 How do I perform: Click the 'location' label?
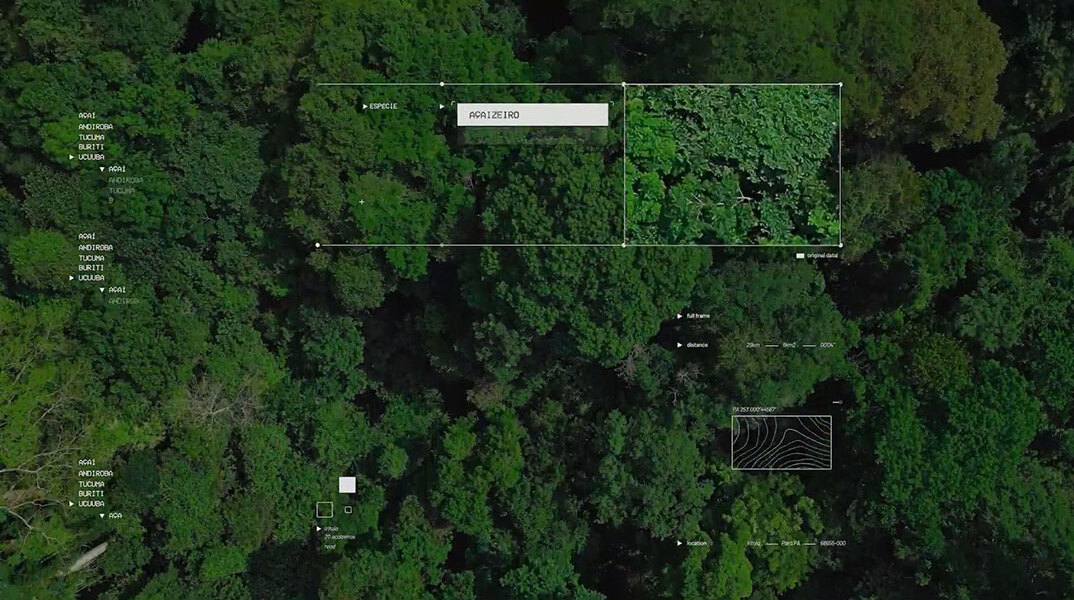tap(697, 544)
